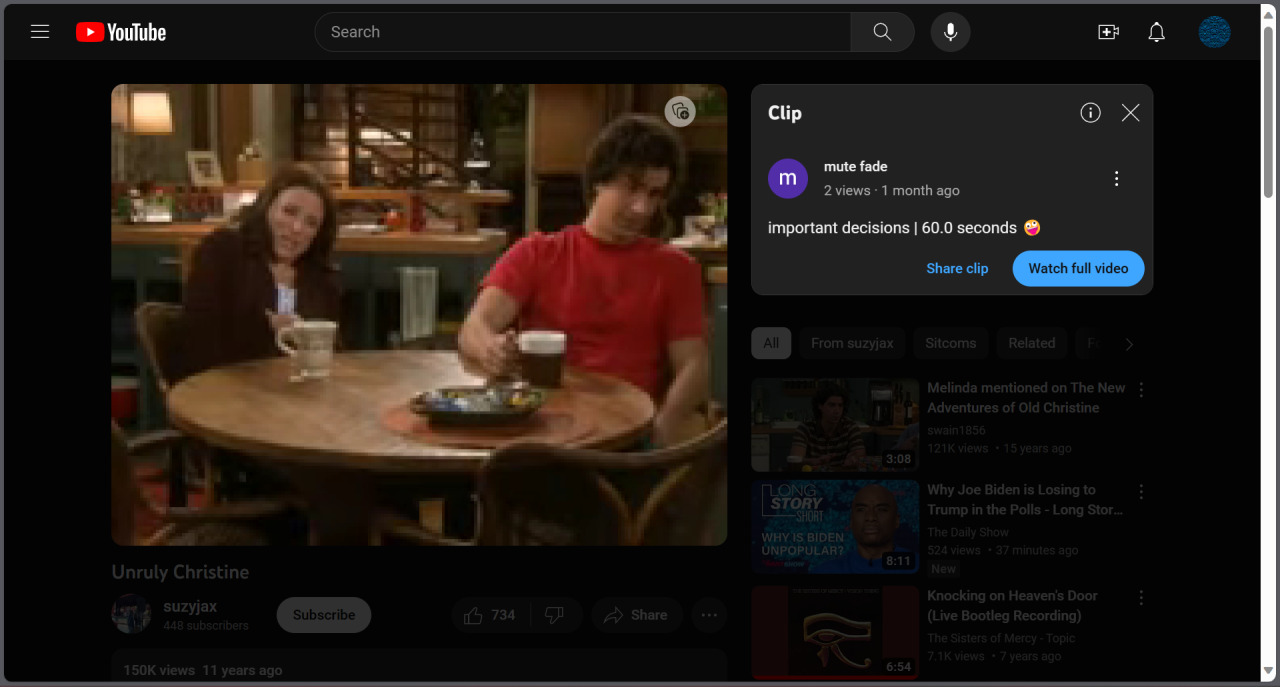Click The Daily Show channel name
1280x687 pixels.
968,532
